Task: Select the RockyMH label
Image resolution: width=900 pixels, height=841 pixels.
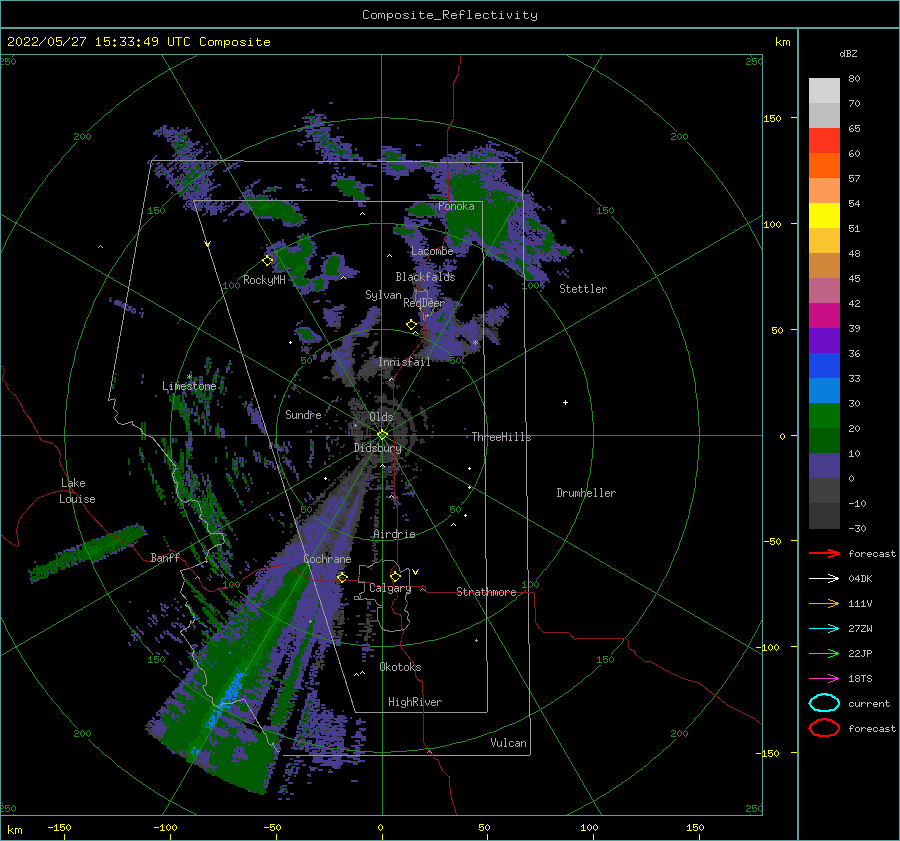Action: click(x=264, y=280)
